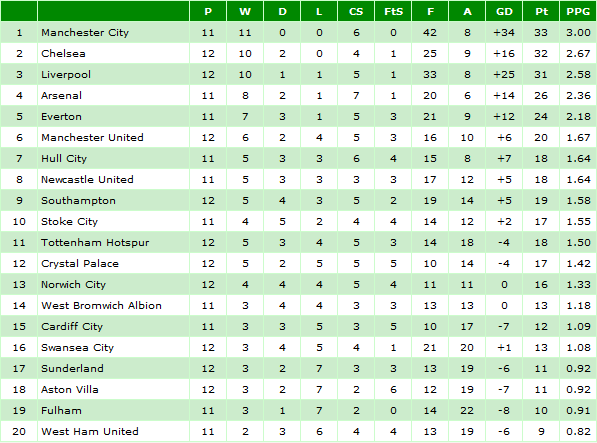
Task: Click the P column header
Action: tap(208, 11)
